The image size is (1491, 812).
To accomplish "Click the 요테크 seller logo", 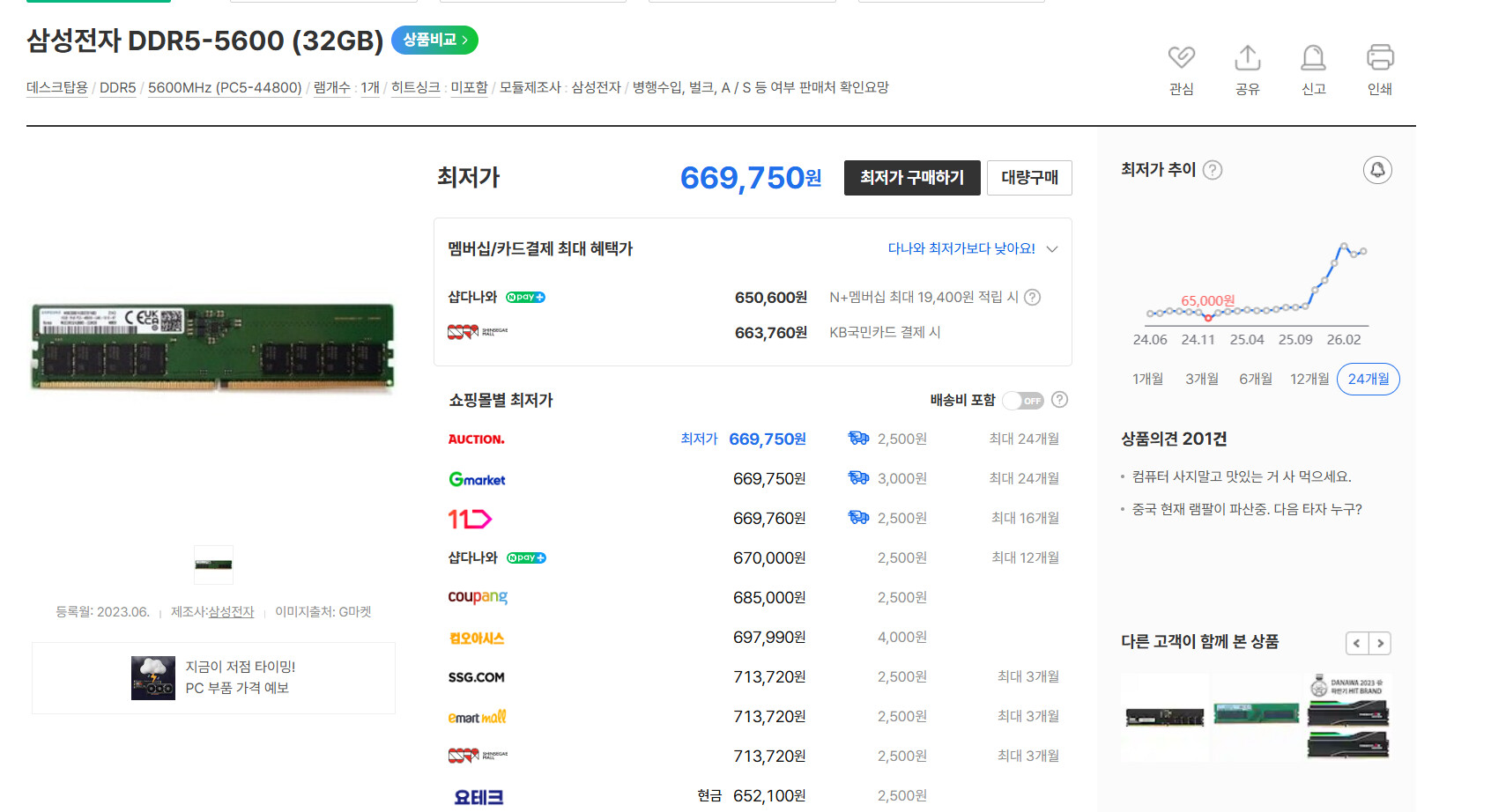I will coord(478,797).
